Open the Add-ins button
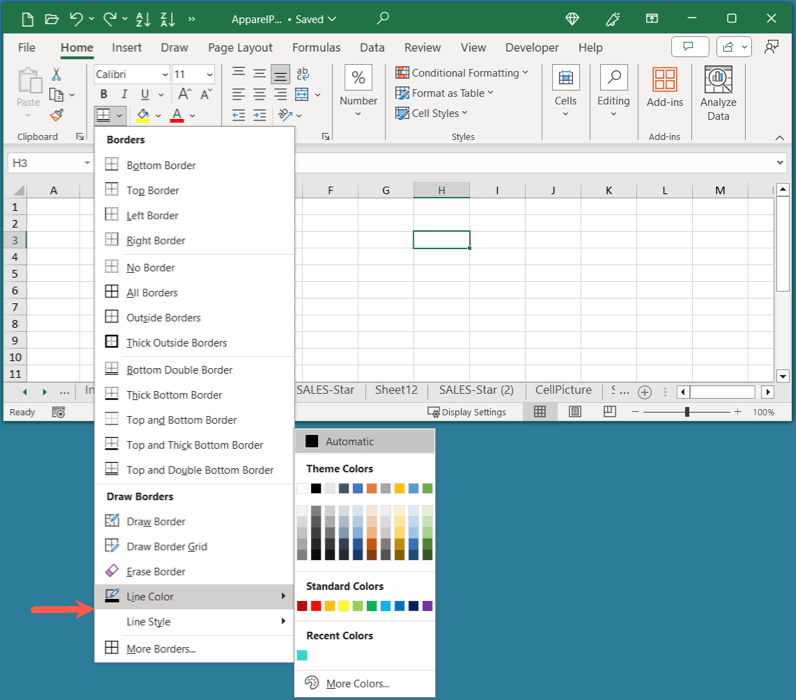 click(x=665, y=87)
